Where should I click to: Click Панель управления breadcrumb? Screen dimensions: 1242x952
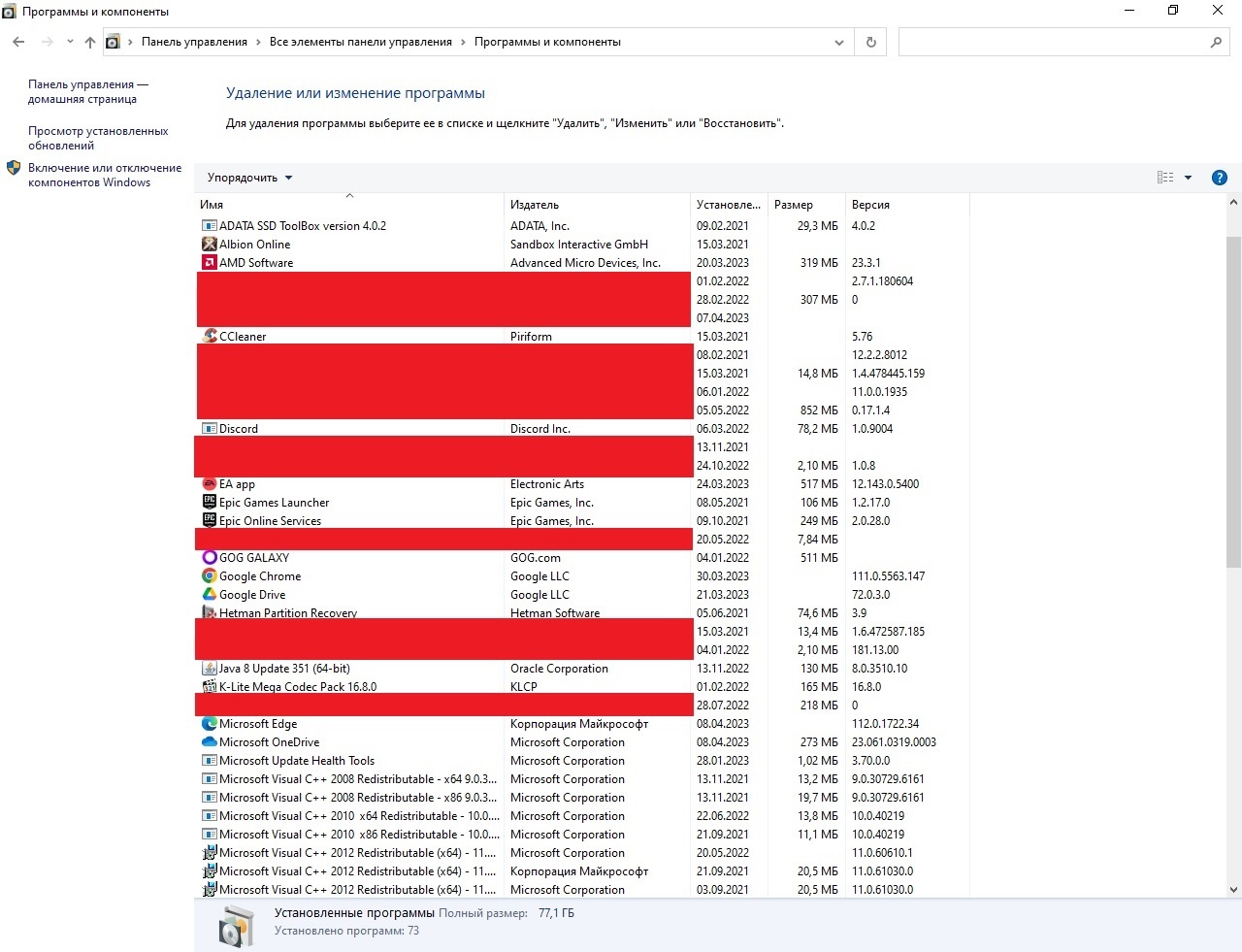click(x=194, y=42)
